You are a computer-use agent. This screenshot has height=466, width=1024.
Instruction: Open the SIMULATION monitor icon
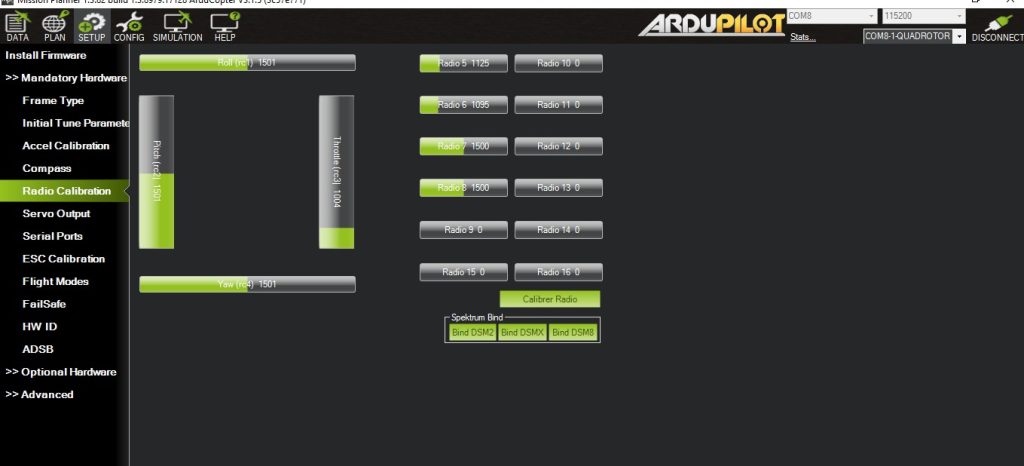click(x=178, y=24)
